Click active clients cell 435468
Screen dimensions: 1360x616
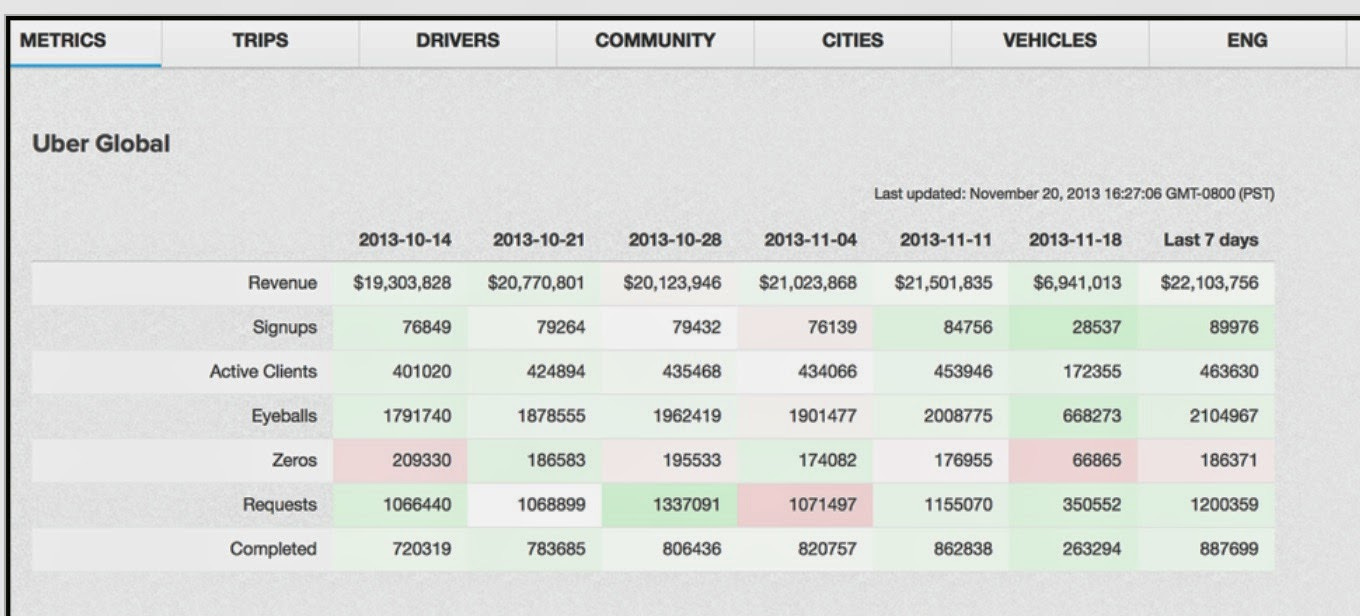[670, 372]
